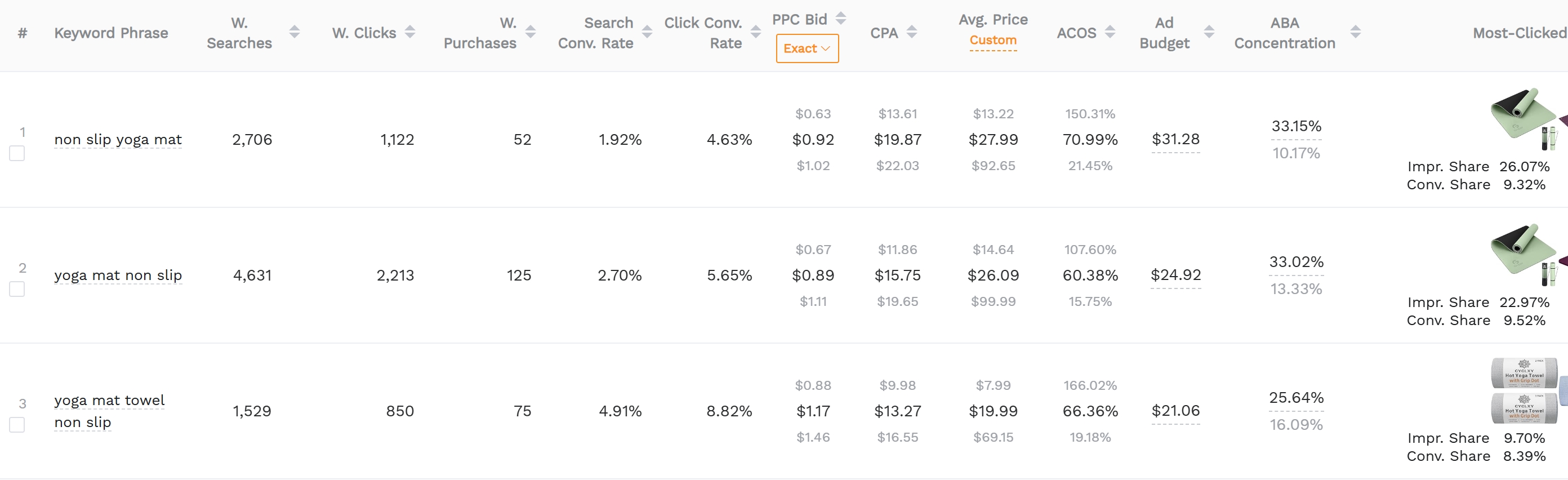The width and height of the screenshot is (1568, 480).
Task: Open the keyword non slip yoga mat
Action: (118, 140)
